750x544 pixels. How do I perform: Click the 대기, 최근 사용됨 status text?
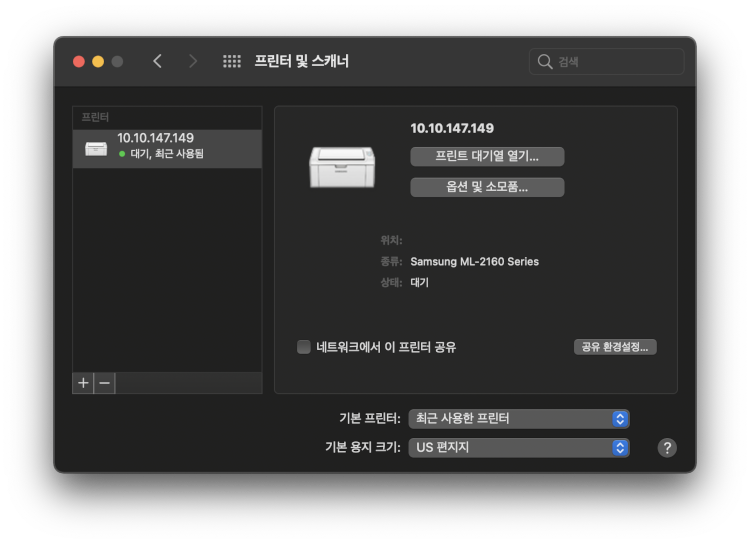click(x=167, y=154)
